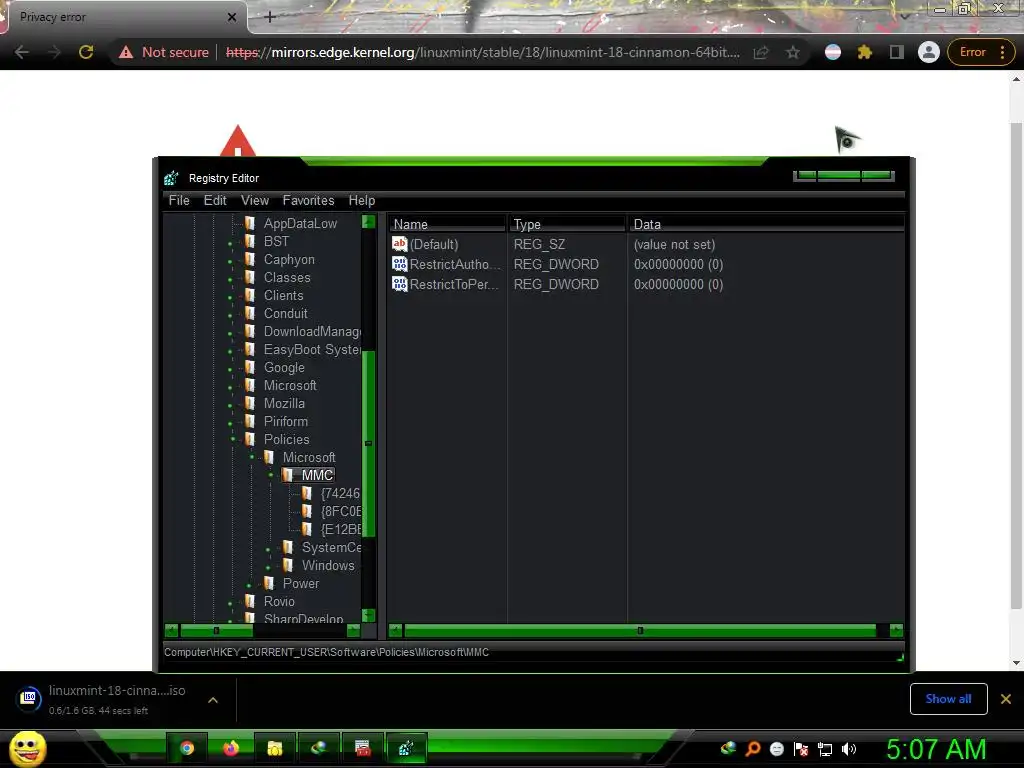Open Firefox from the taskbar
Viewport: 1024px width, 768px height.
click(231, 748)
